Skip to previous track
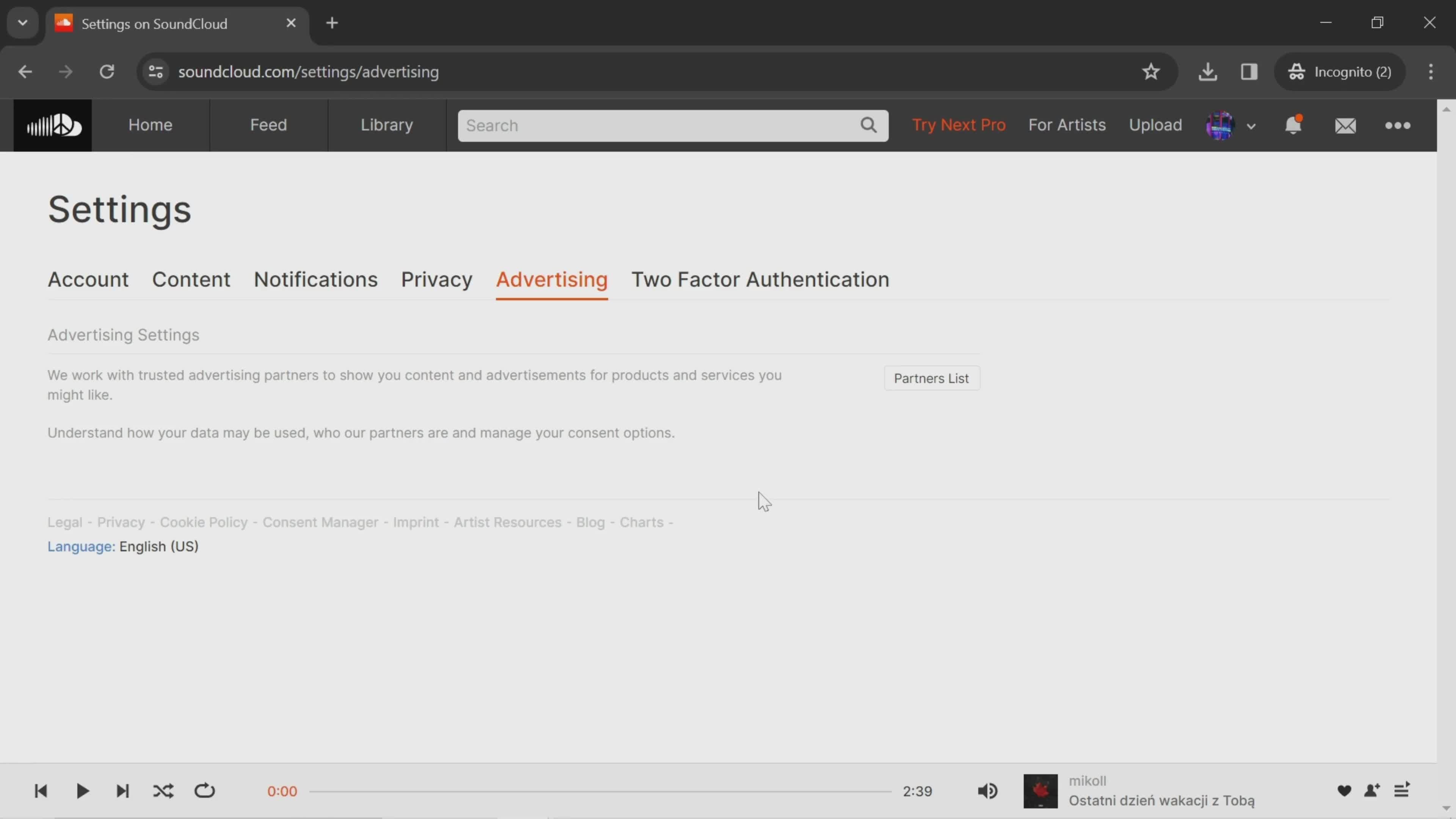 click(x=41, y=791)
